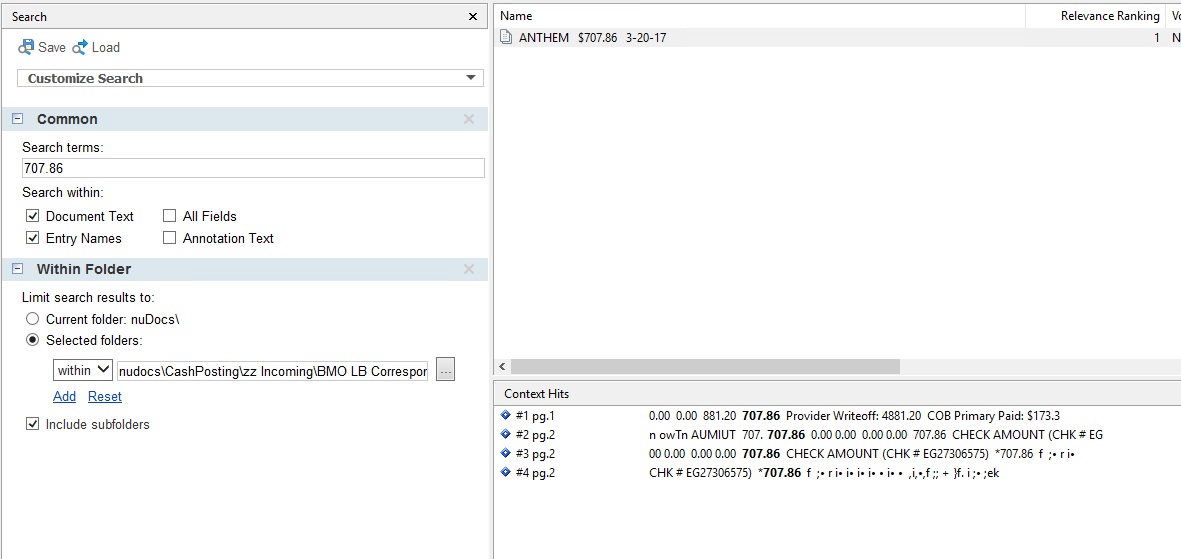This screenshot has height=559, width=1181.
Task: Click the scroll left arrow in results
Action: coord(500,366)
